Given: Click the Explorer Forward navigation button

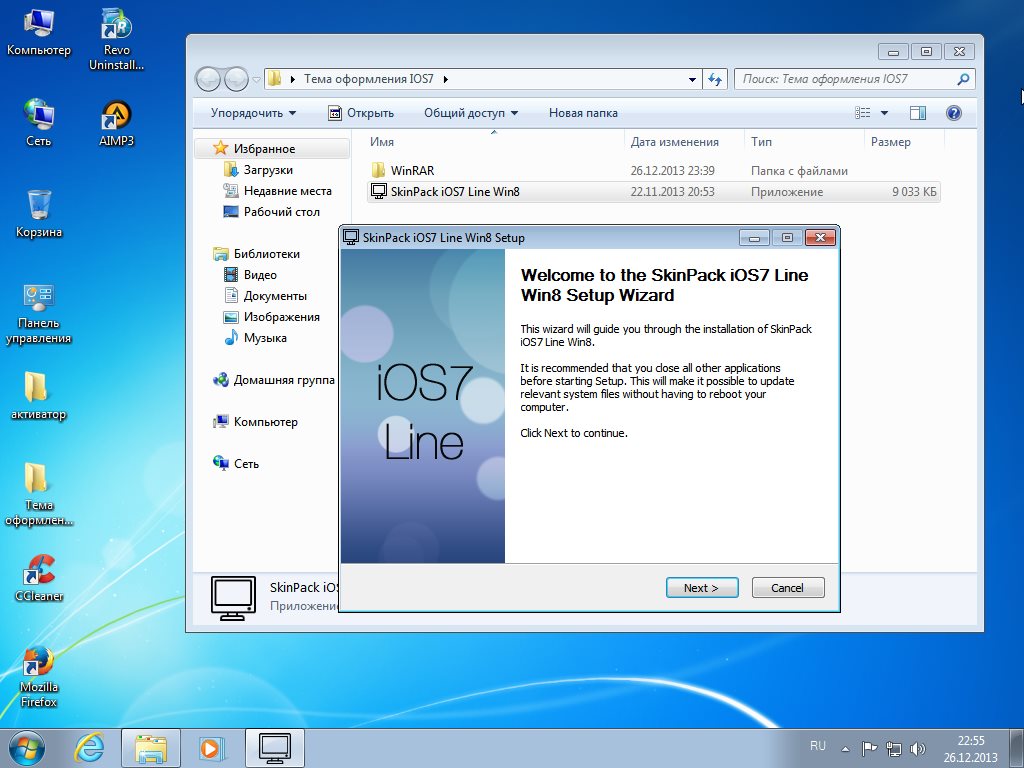Looking at the screenshot, I should pos(236,80).
